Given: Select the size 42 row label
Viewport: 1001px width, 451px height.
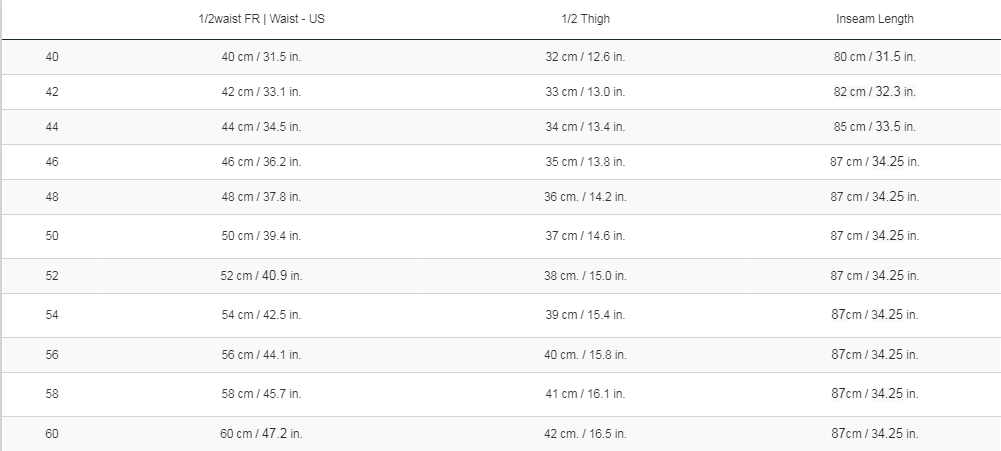Looking at the screenshot, I should [52, 92].
